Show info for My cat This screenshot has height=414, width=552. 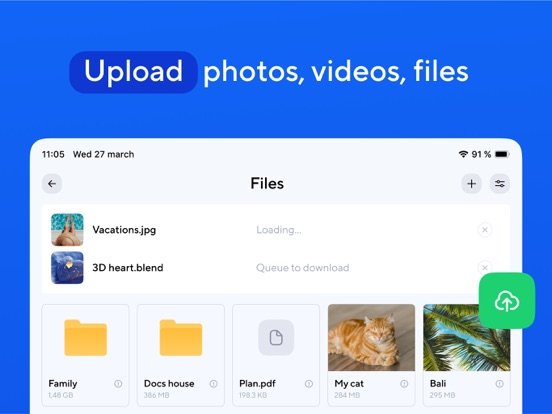point(404,384)
